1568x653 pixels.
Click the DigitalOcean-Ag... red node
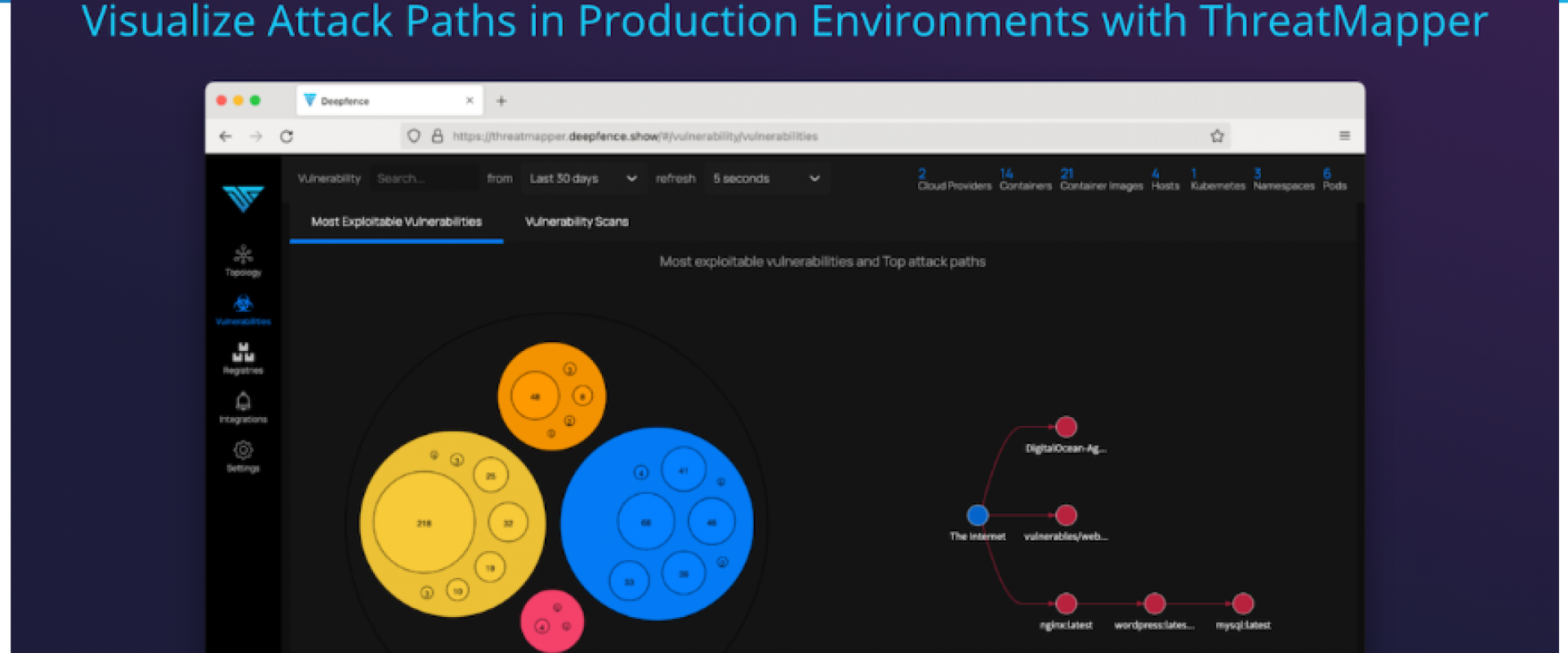[1066, 427]
